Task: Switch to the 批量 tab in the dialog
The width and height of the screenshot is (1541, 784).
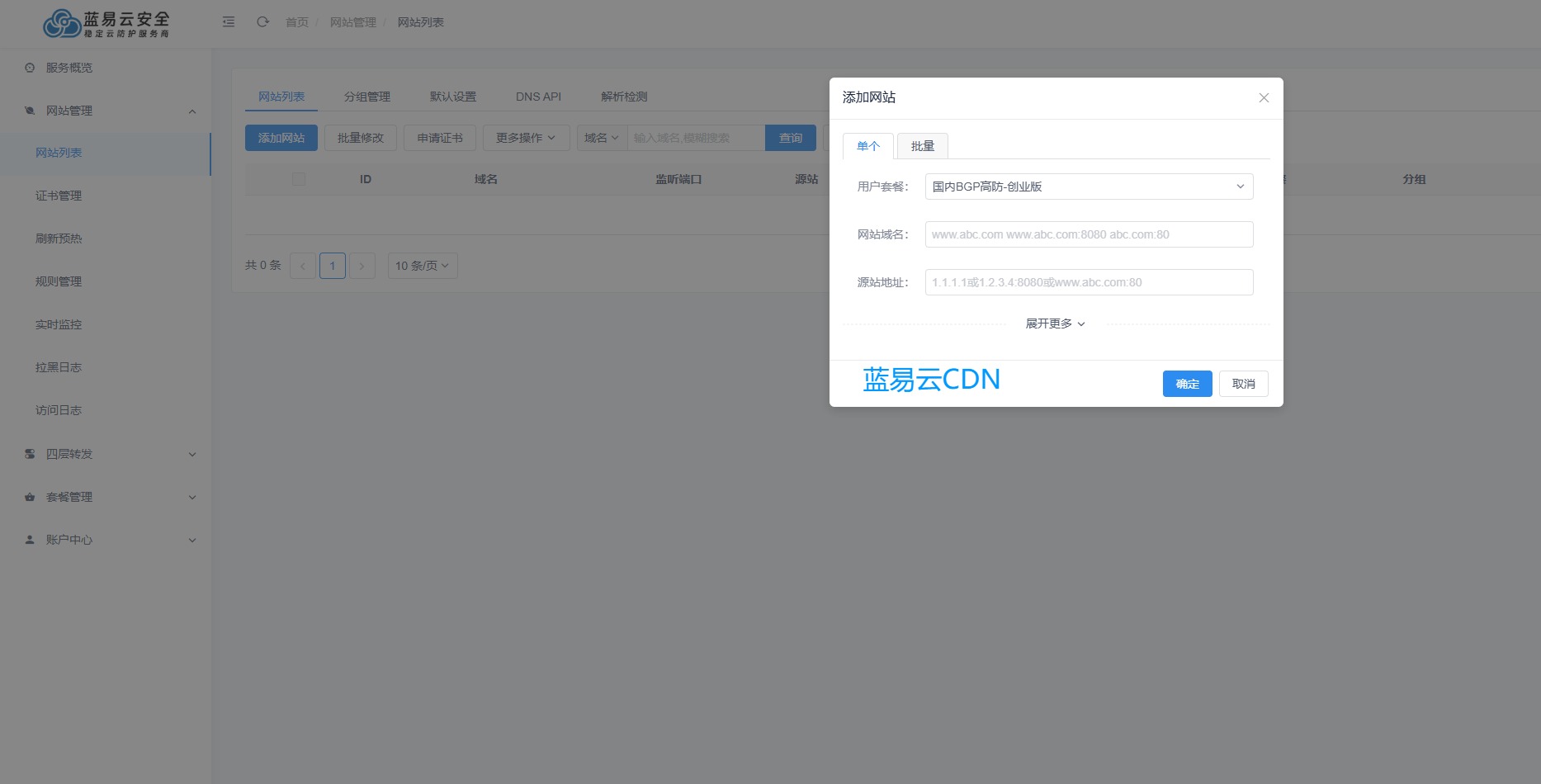Action: 922,145
